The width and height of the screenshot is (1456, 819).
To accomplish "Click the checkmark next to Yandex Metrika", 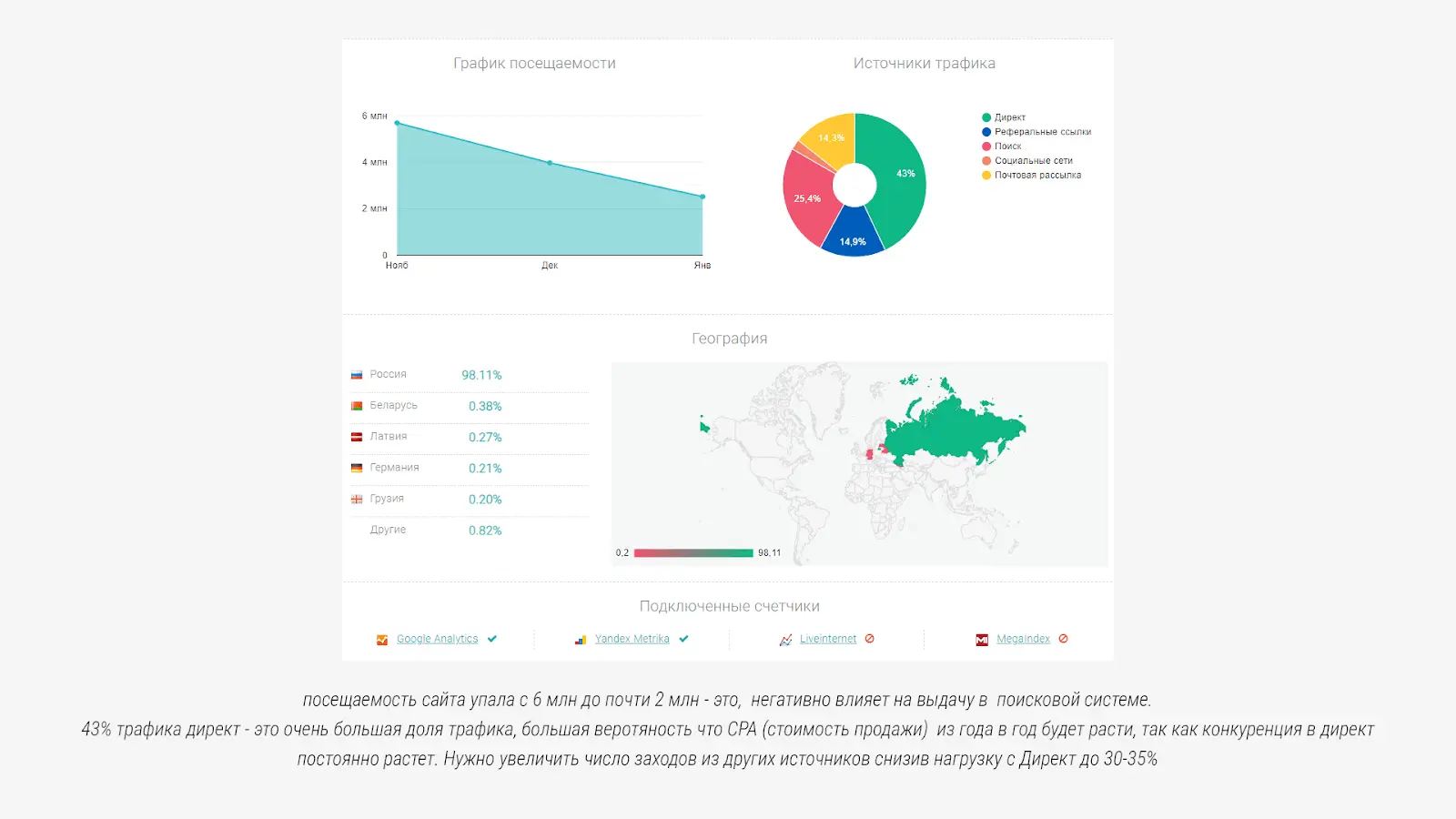I will [683, 639].
